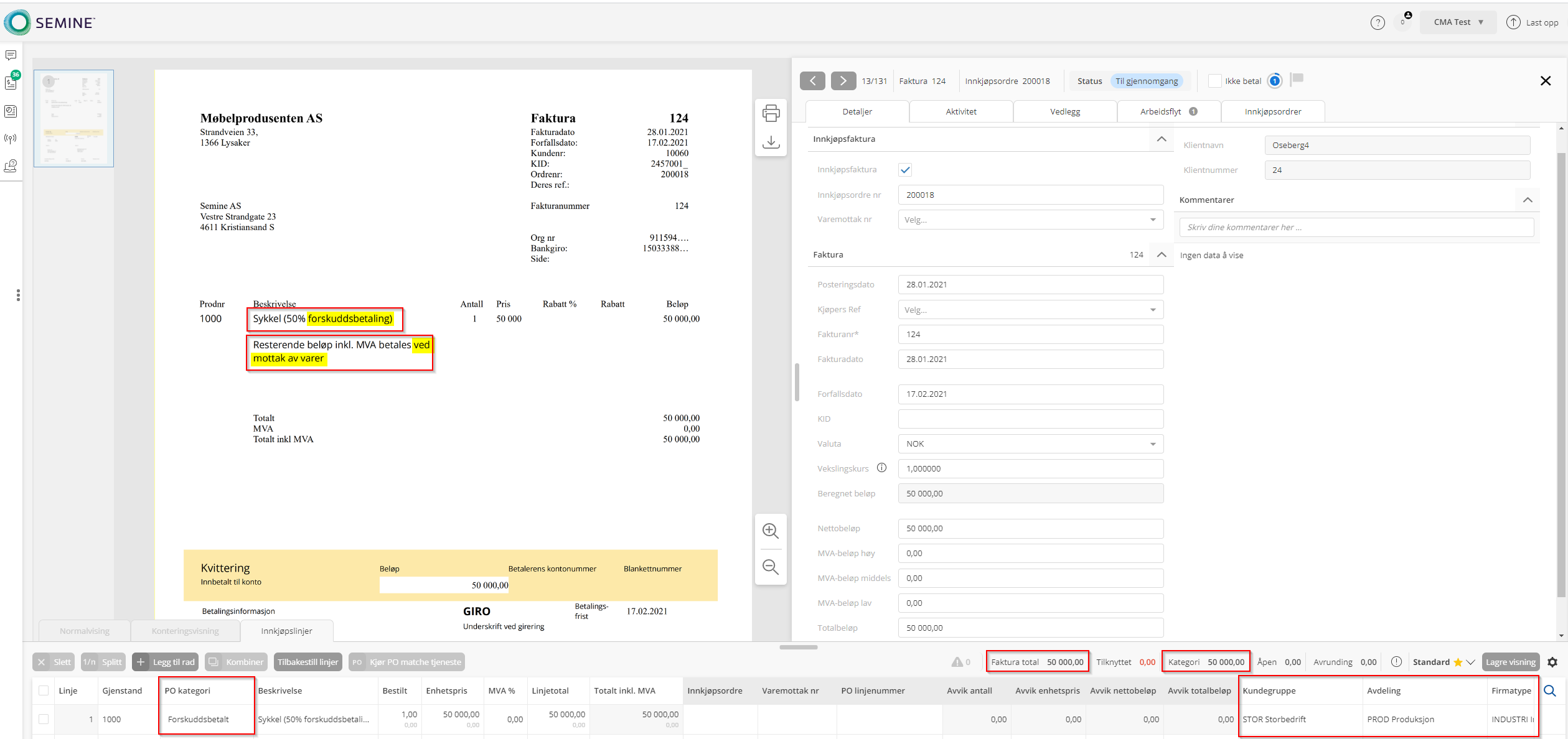Screen dimensions: 1568x739
Task: Click the KID input field
Action: (x=1030, y=419)
